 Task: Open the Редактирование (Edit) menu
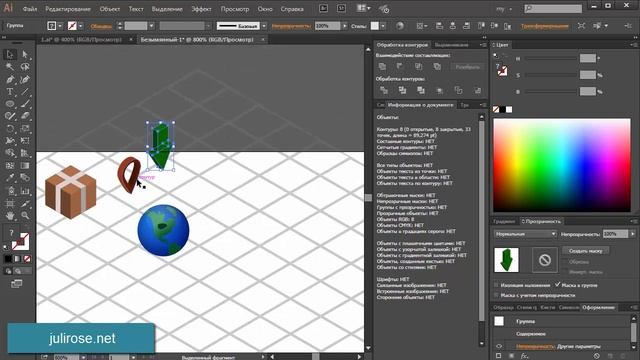68,9
